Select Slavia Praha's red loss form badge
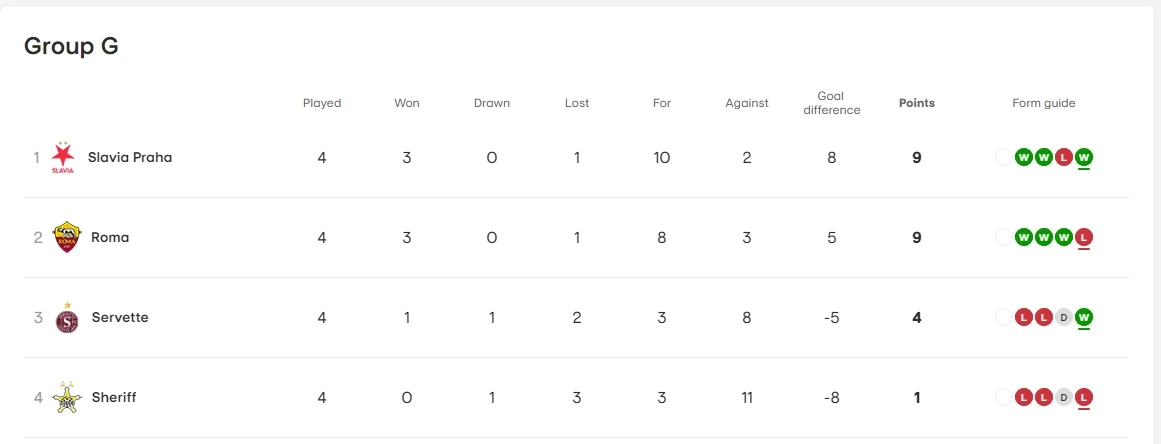The height and width of the screenshot is (444, 1161). [x=1064, y=157]
